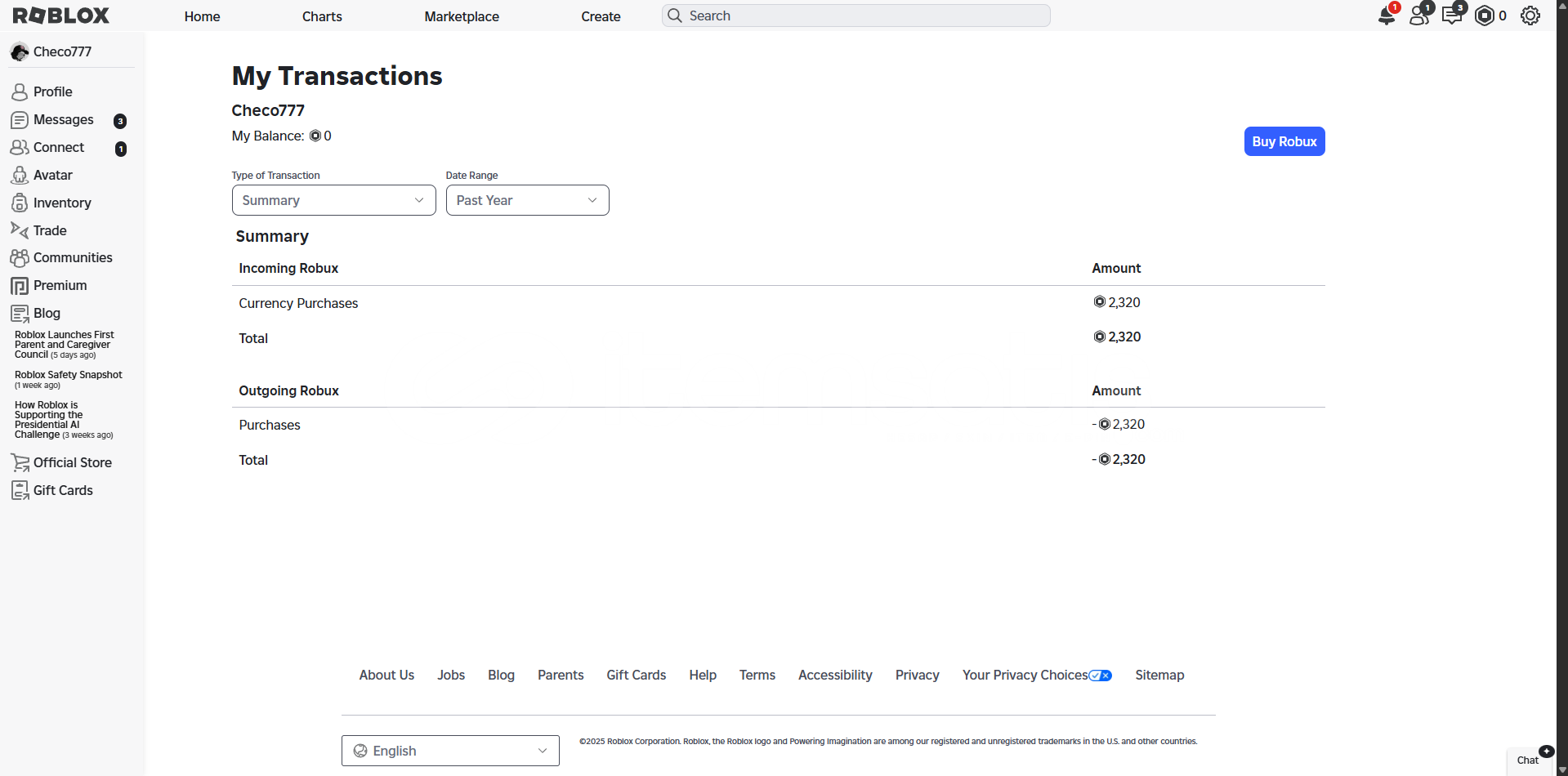This screenshot has width=1568, height=776.
Task: Click the Gift Cards sidebar icon
Action: pyautogui.click(x=20, y=491)
